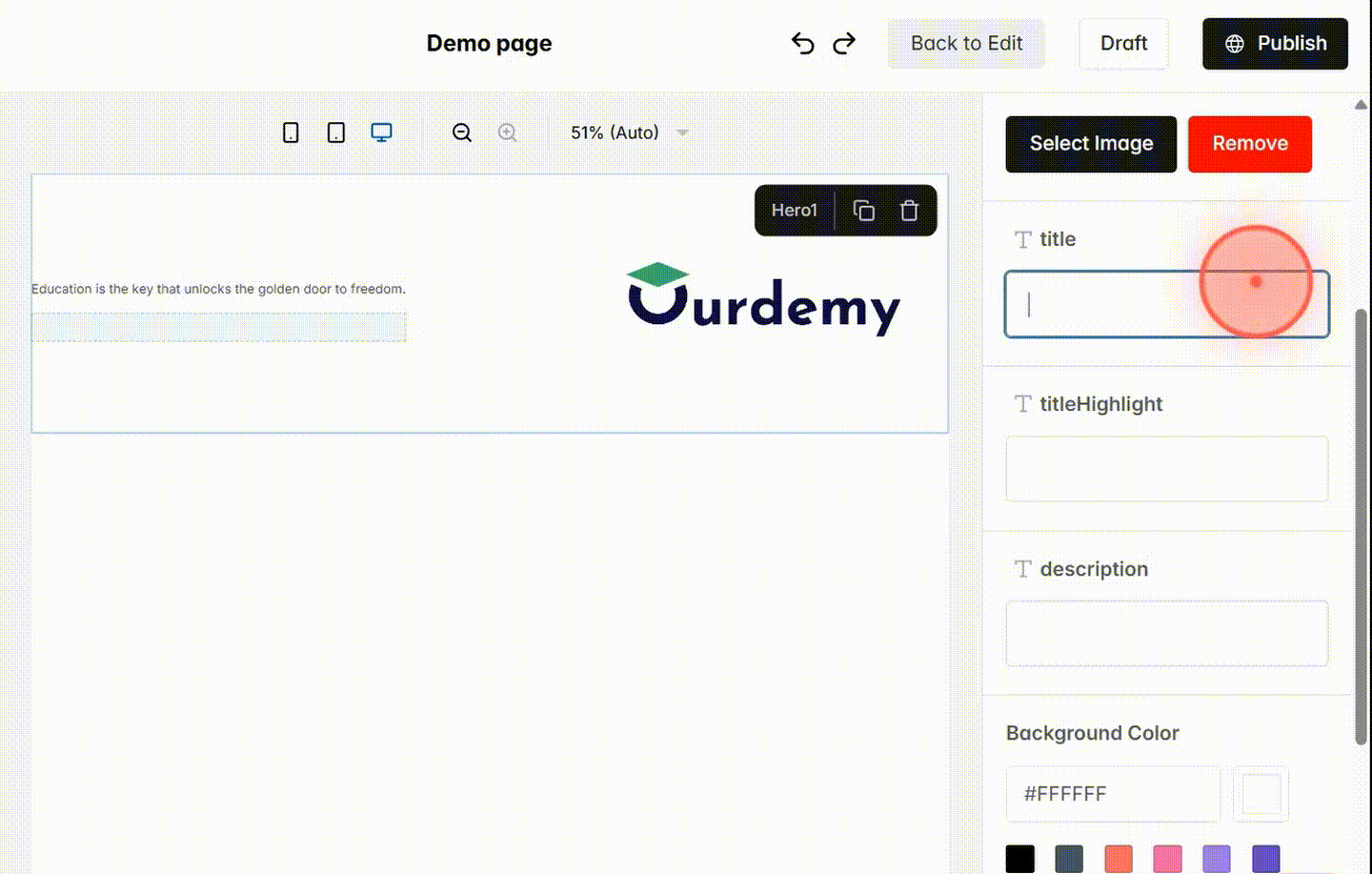Zoom in using the magnifier-plus icon

point(507,132)
